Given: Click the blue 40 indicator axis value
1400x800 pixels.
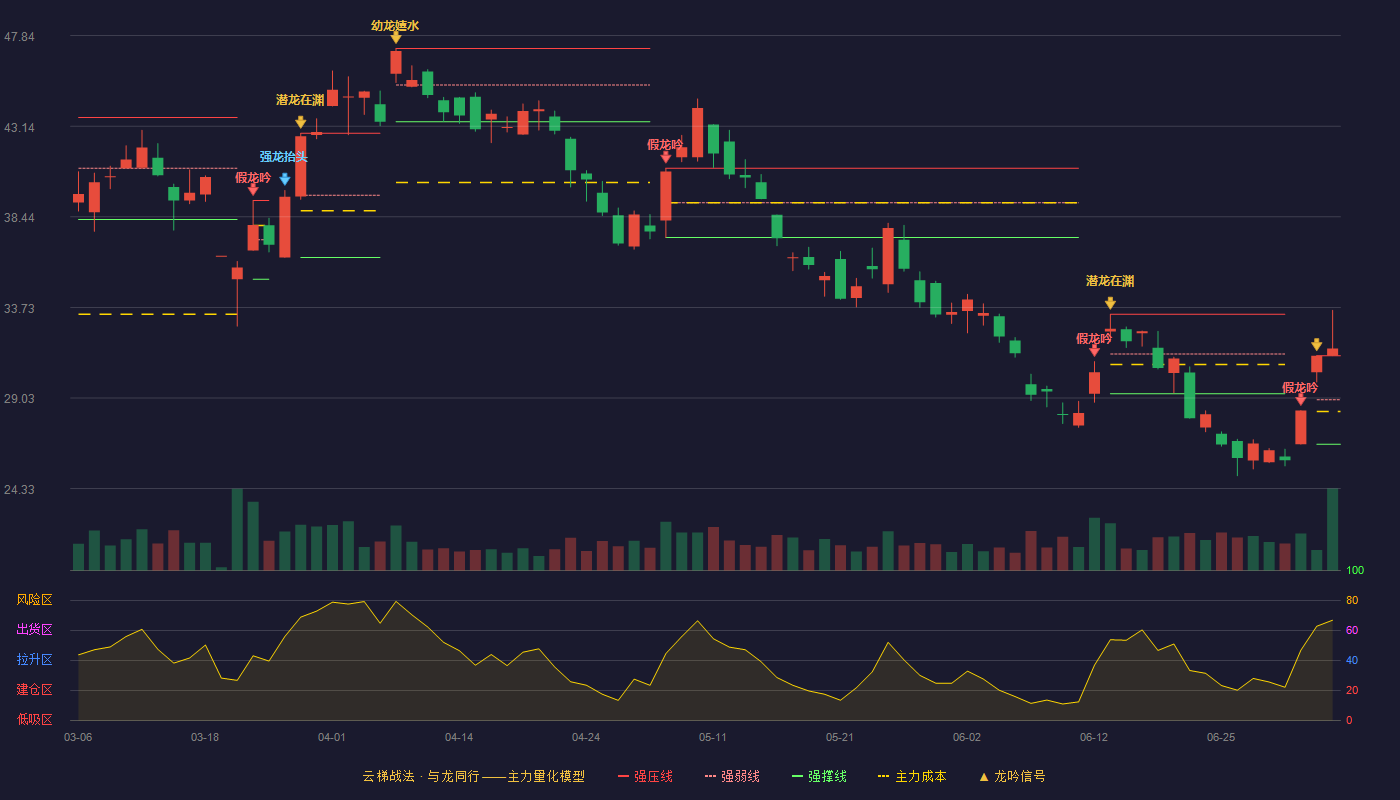Looking at the screenshot, I should coord(1352,660).
